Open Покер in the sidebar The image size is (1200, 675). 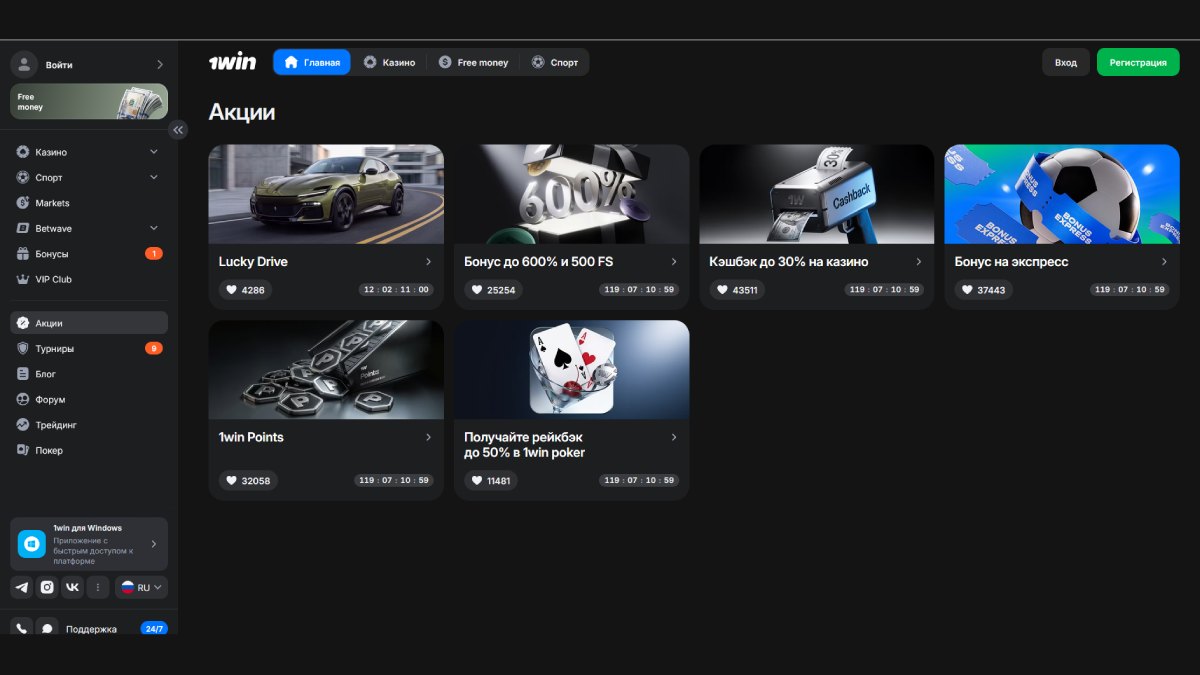[89, 450]
